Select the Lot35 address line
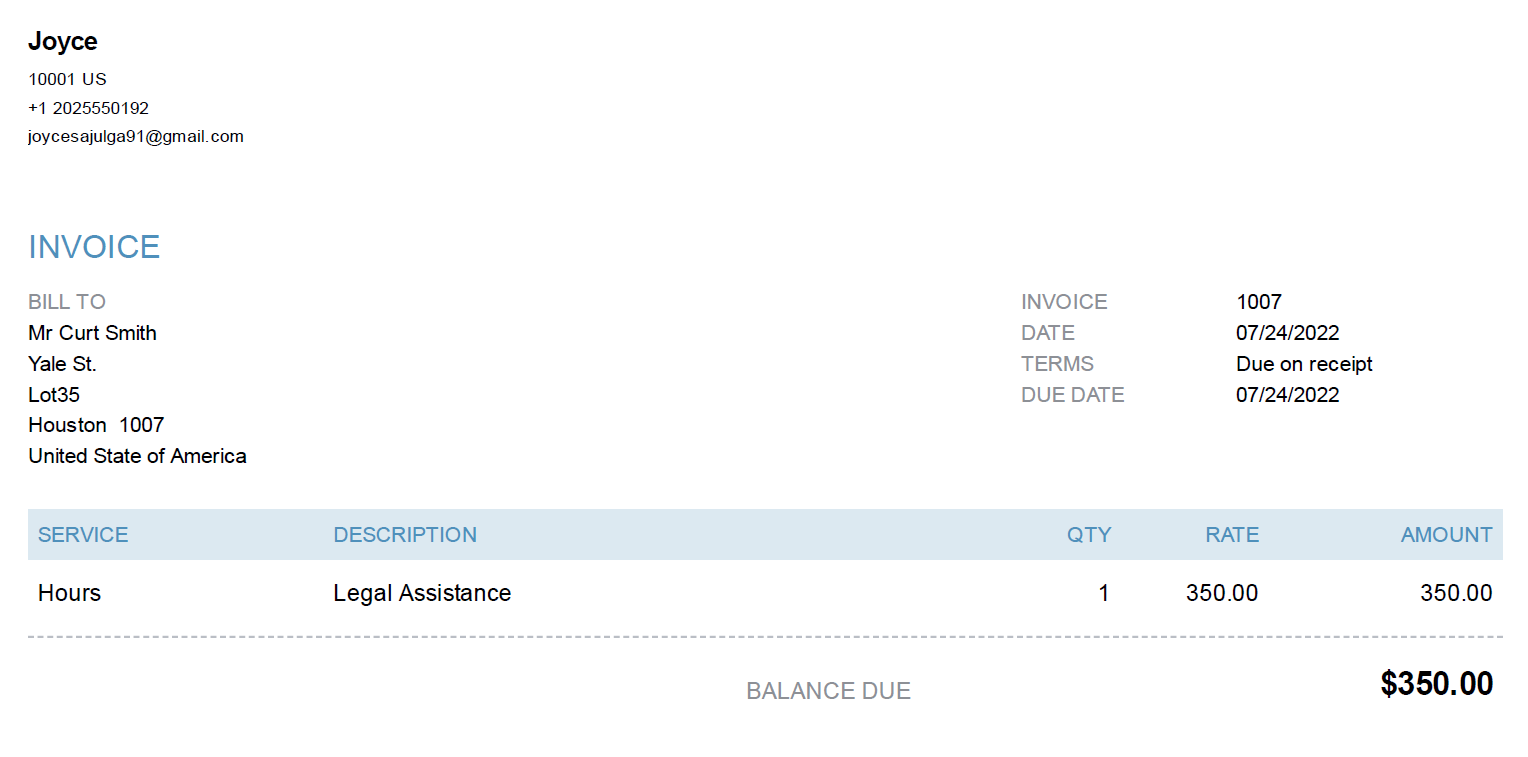Viewport: 1528px width, 757px height. 54,395
